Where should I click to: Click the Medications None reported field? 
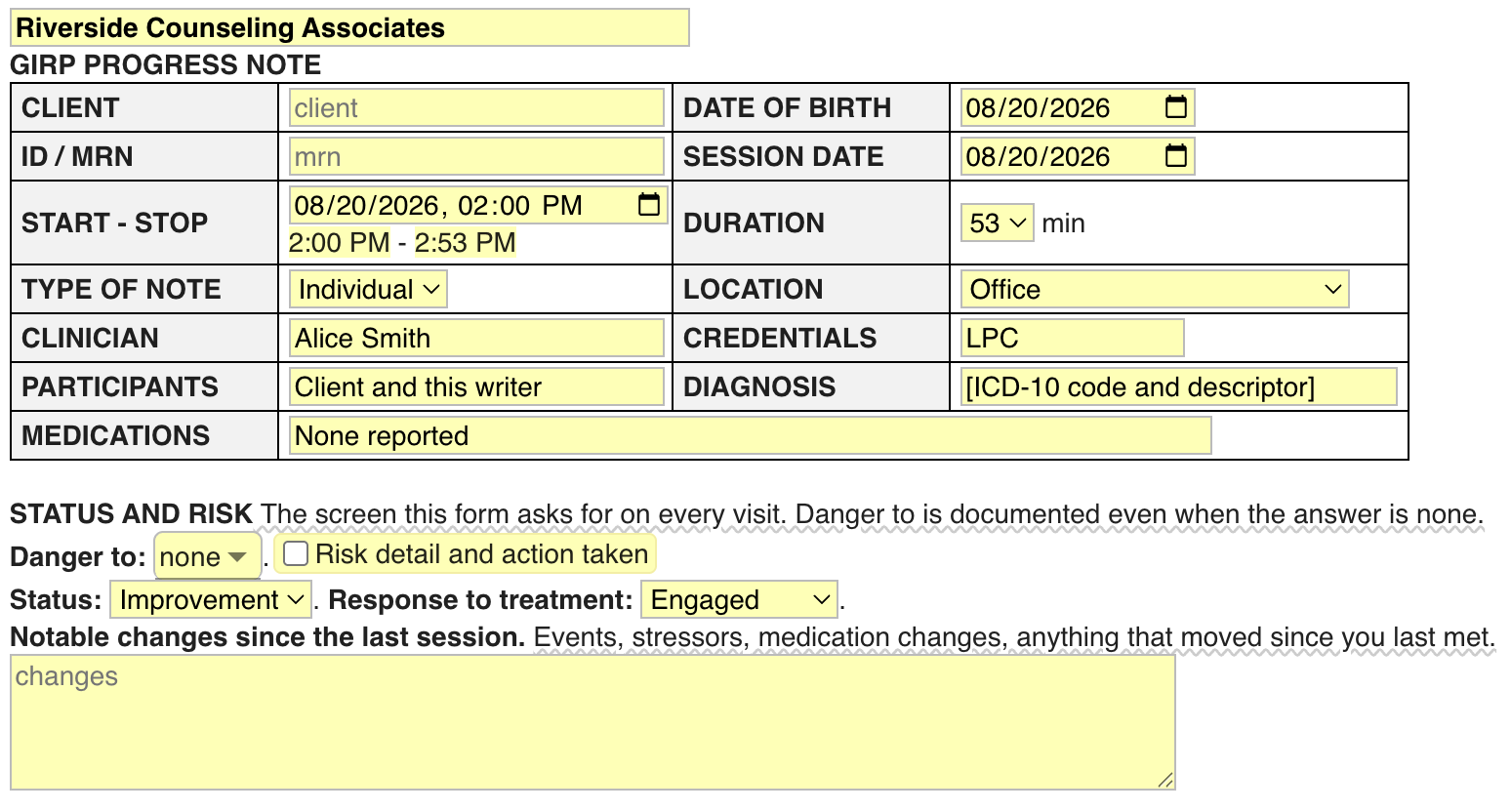pyautogui.click(x=750, y=435)
